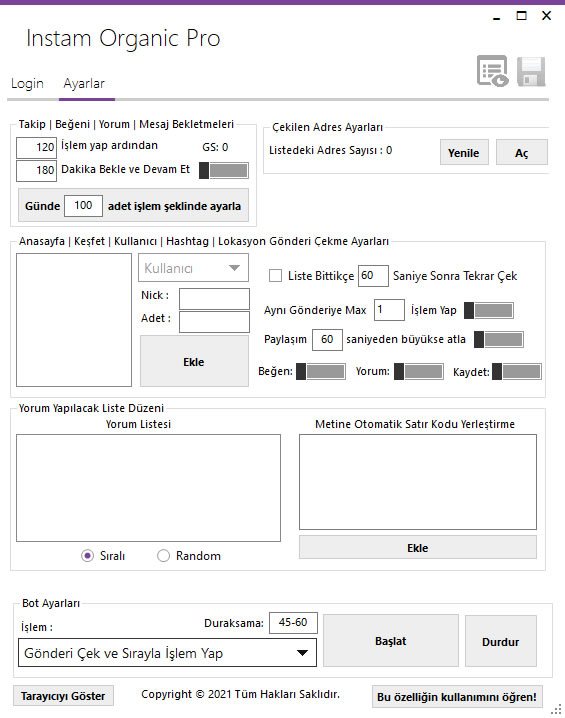Screen dimensions: 565x718
Task: Focus the 180 Dakika Bekle field
Action: point(36,170)
